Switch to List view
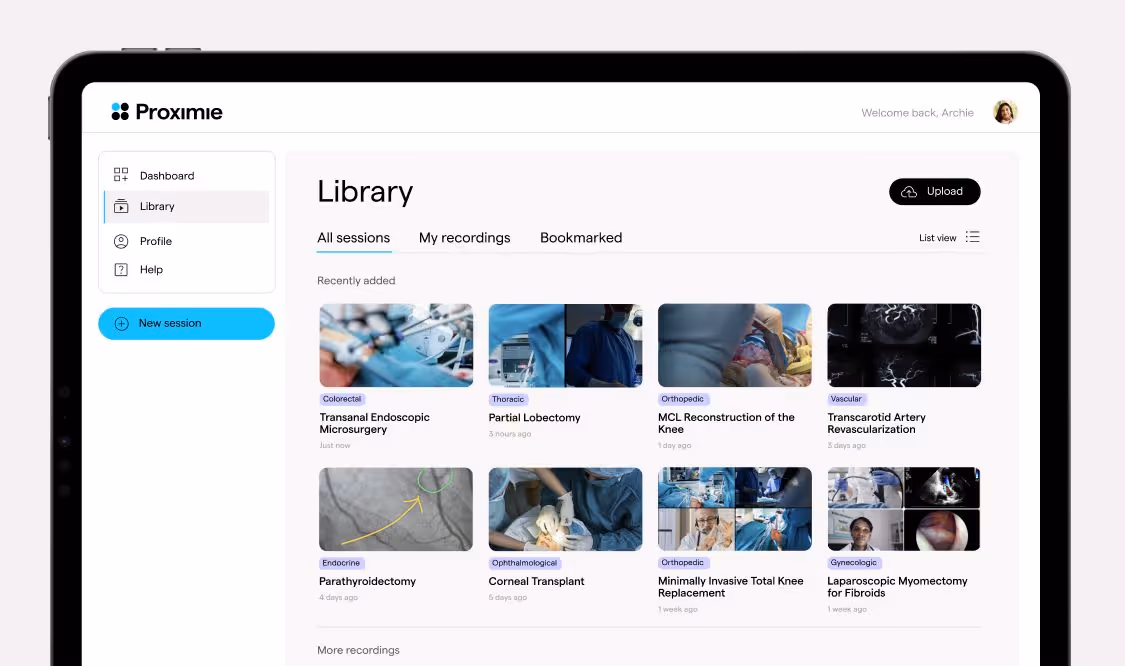1125x666 pixels. coord(949,238)
